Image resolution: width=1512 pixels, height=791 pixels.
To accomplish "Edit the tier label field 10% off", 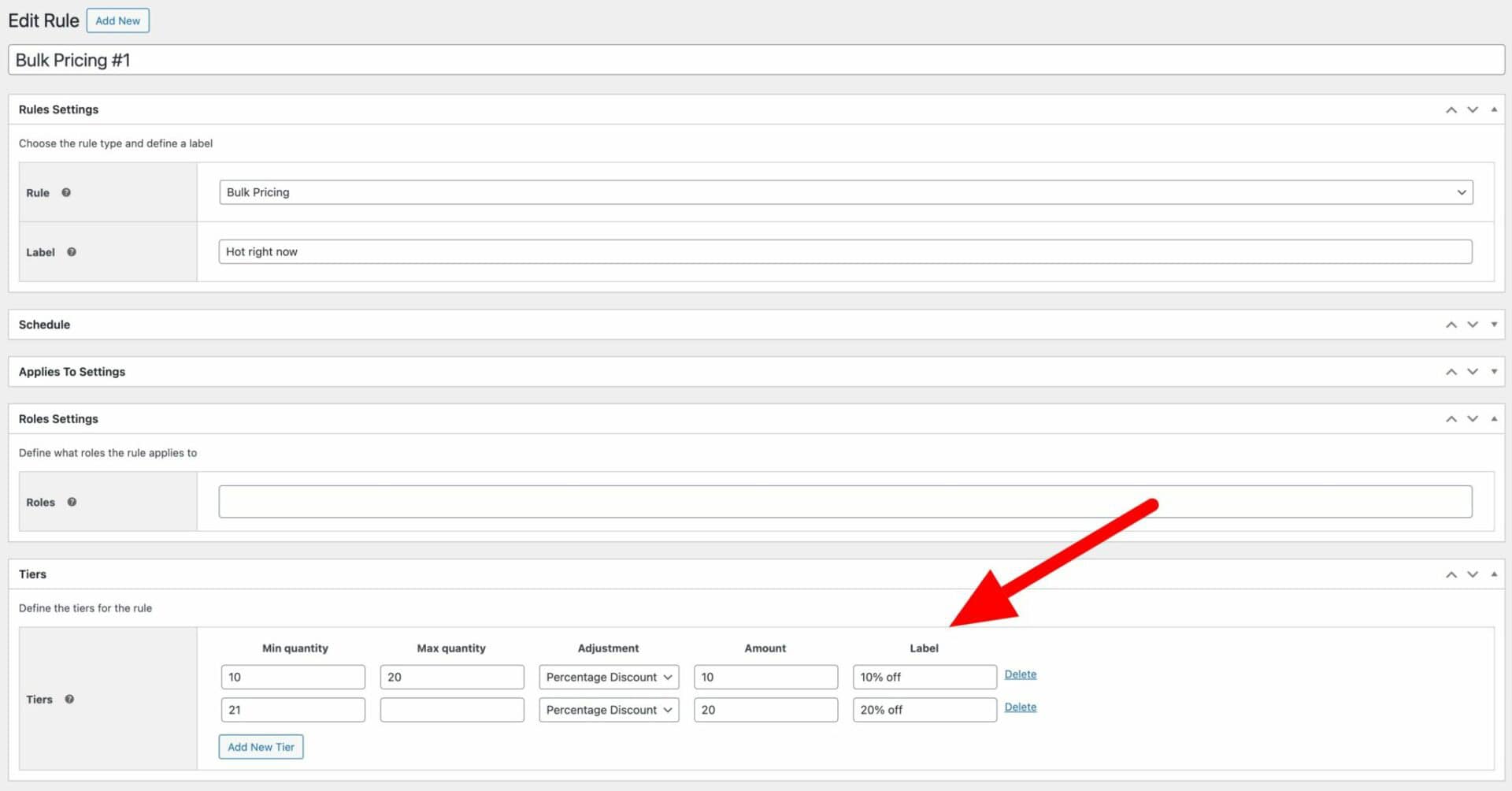I will click(x=925, y=677).
